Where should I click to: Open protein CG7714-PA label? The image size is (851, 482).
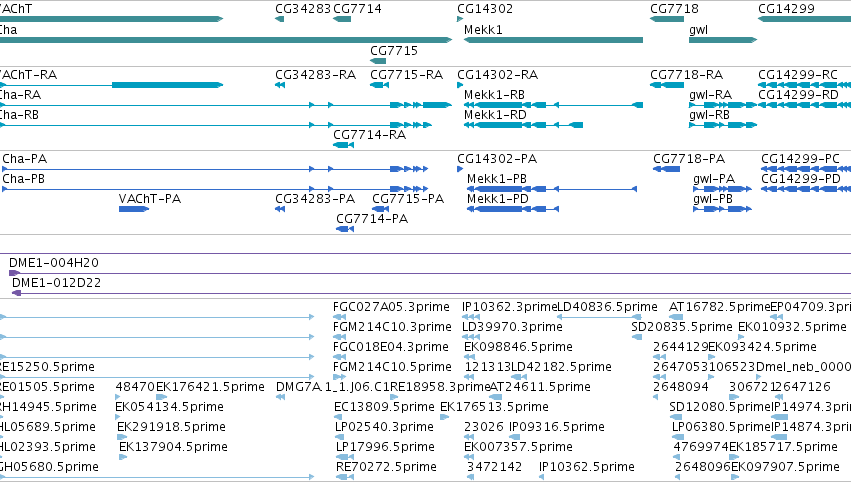point(372,219)
